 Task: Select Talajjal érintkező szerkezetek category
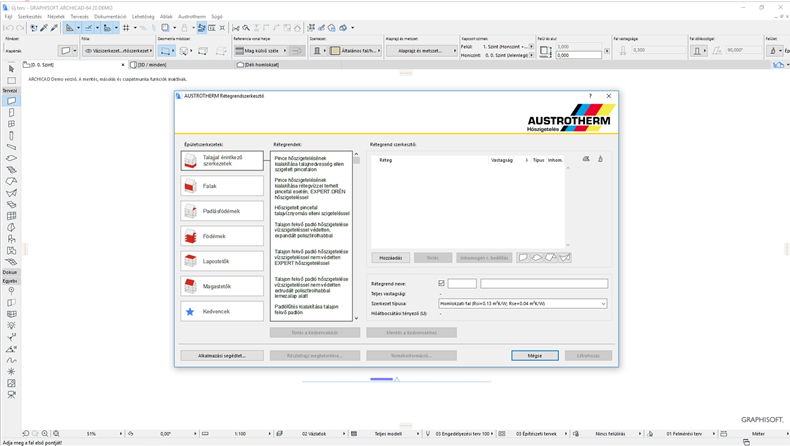pos(222,161)
